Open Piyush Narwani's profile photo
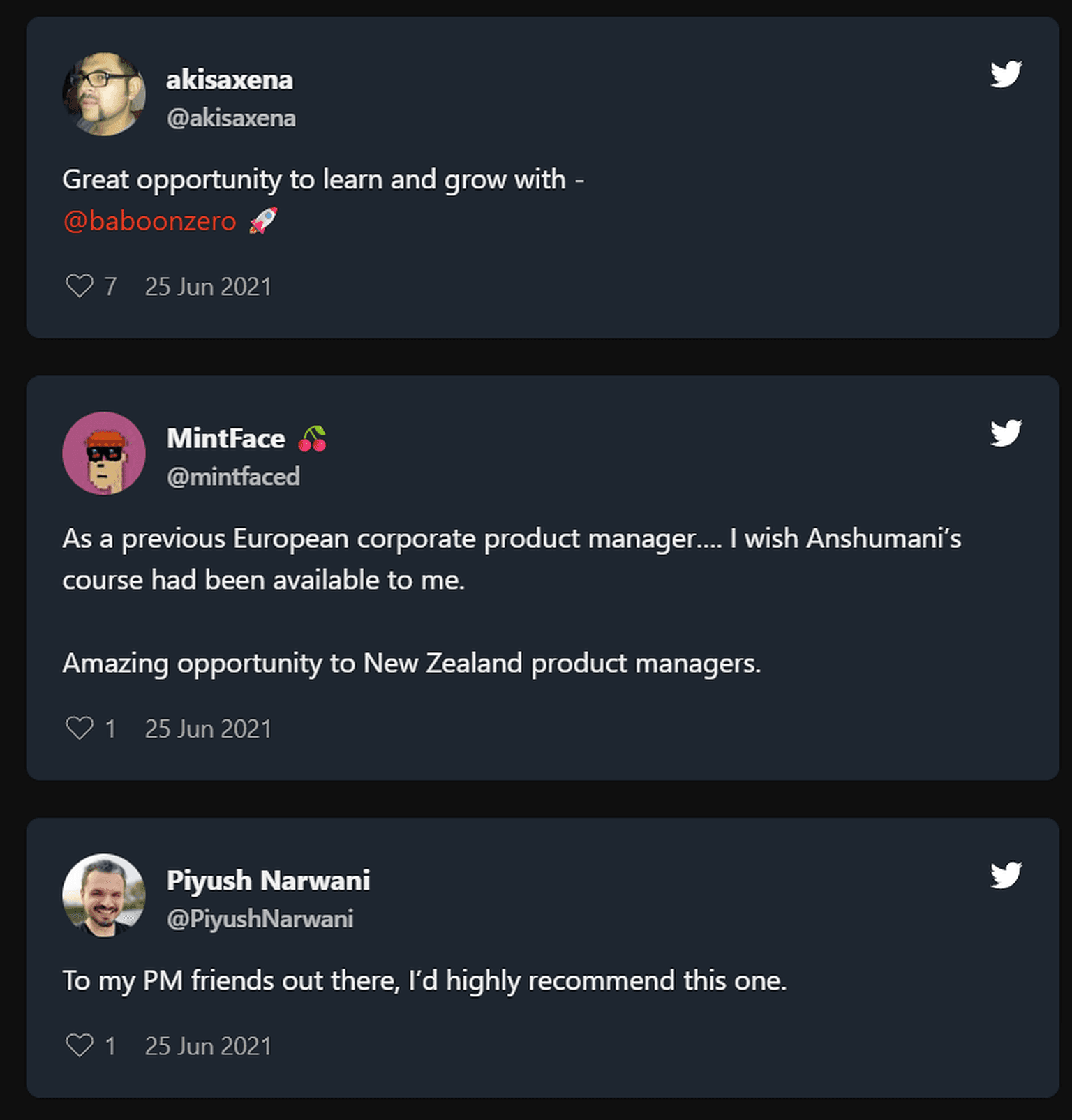 pyautogui.click(x=104, y=895)
